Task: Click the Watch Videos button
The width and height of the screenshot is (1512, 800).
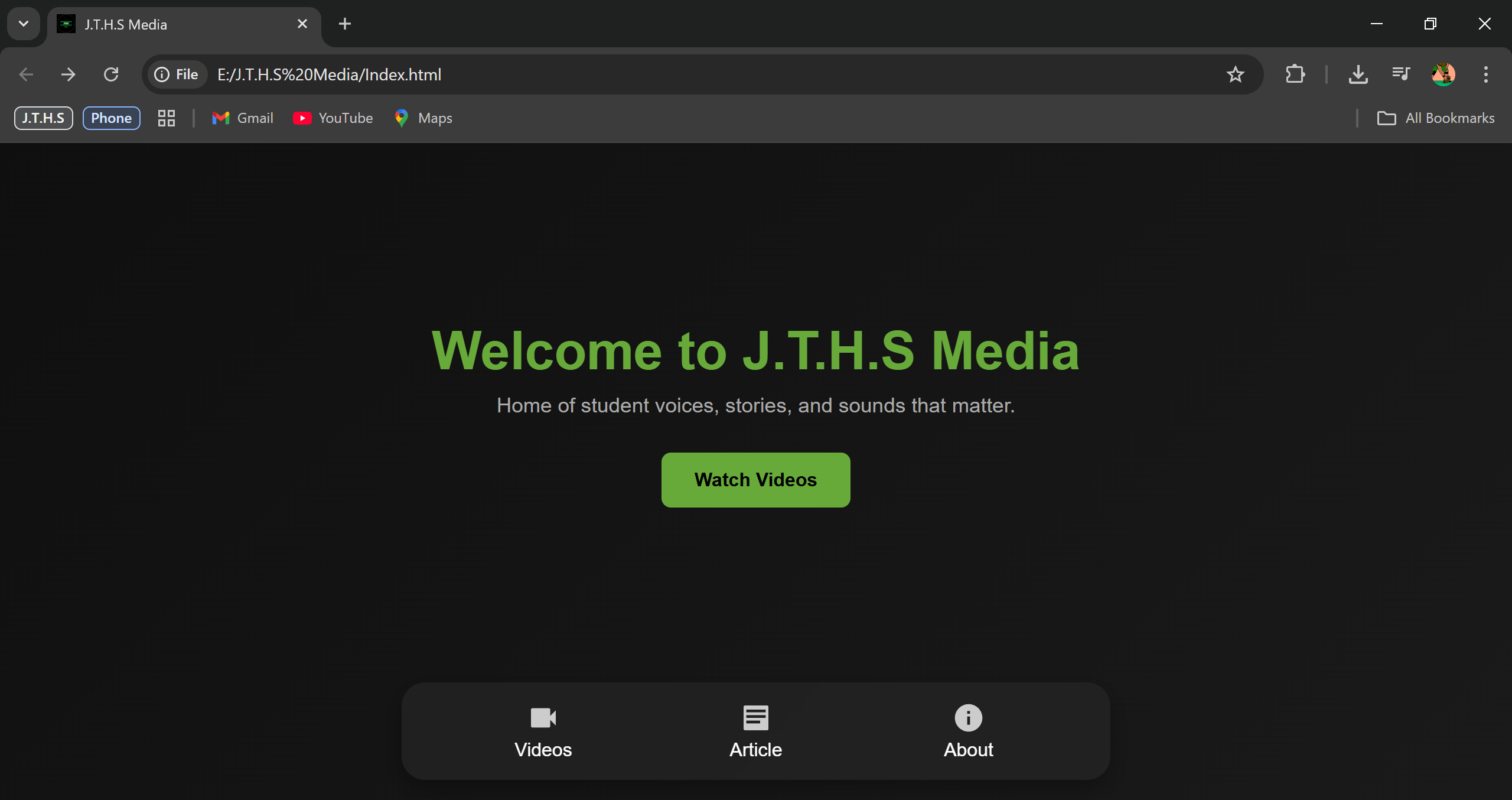Action: tap(755, 480)
